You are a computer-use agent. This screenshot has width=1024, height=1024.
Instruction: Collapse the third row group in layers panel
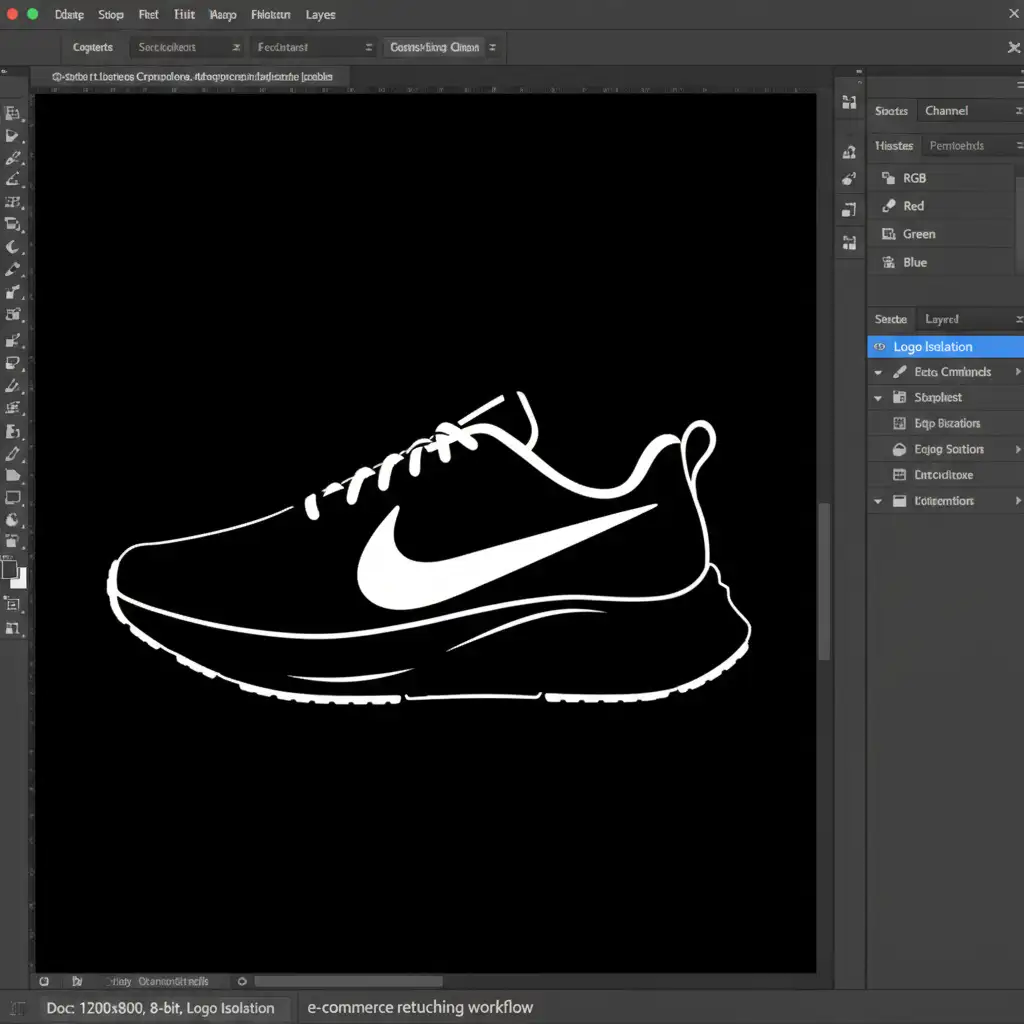[878, 398]
